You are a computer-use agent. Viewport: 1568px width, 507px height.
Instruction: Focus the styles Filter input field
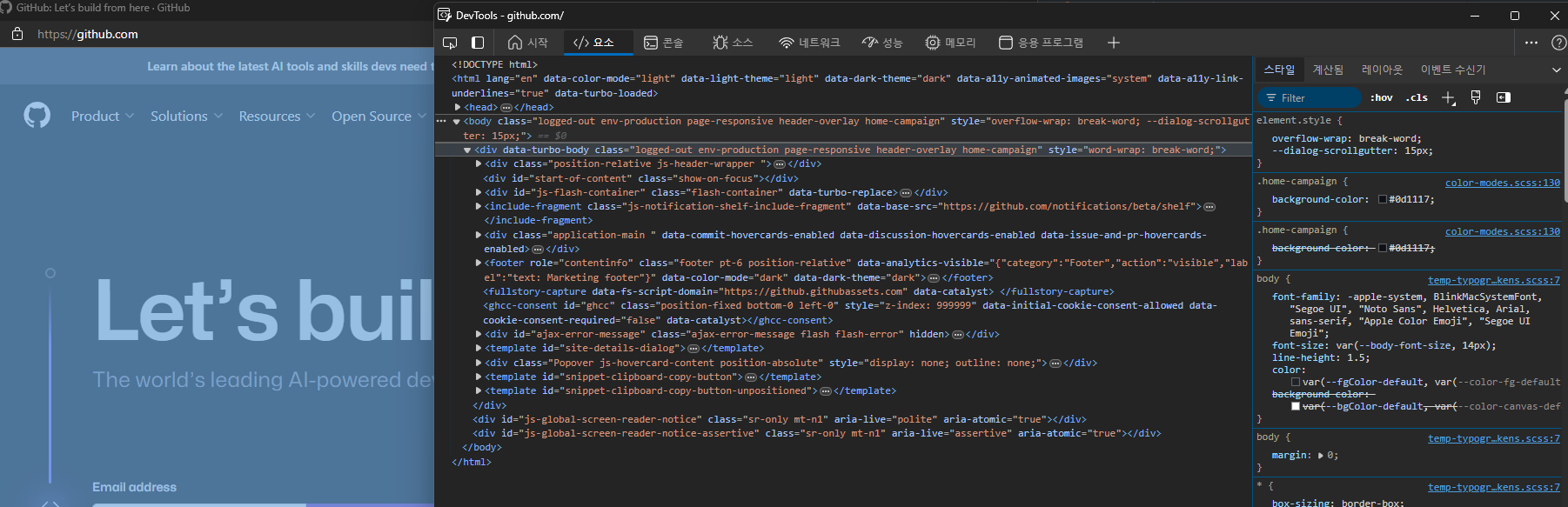point(1310,97)
